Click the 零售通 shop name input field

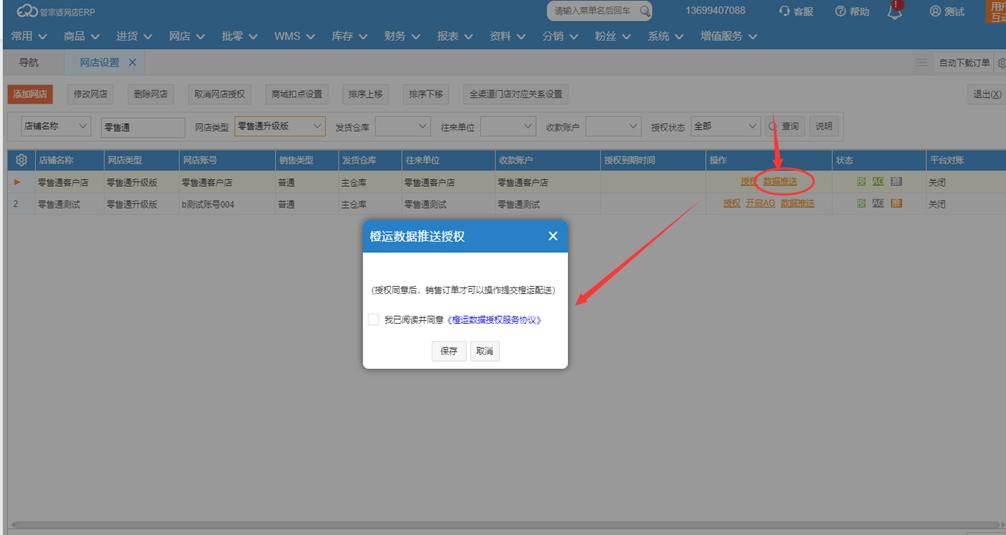coord(143,127)
